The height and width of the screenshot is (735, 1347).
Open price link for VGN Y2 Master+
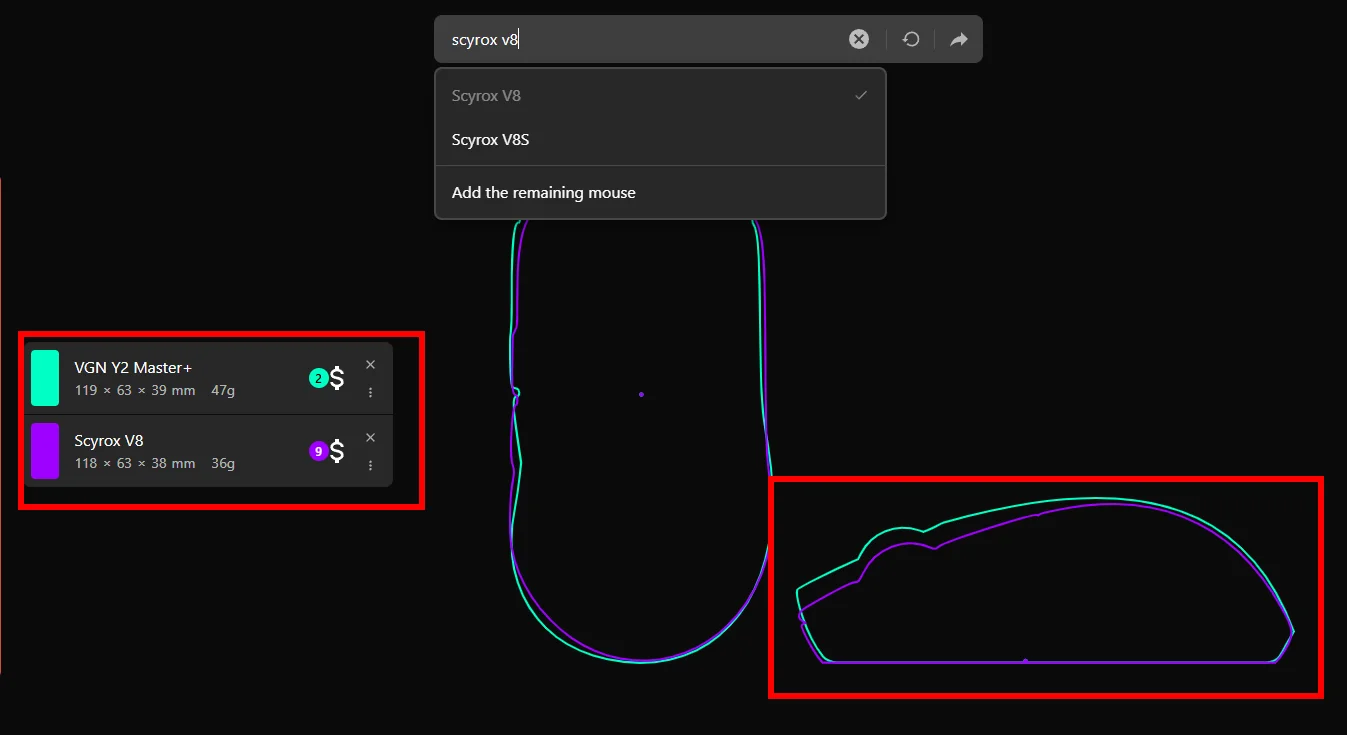[337, 378]
